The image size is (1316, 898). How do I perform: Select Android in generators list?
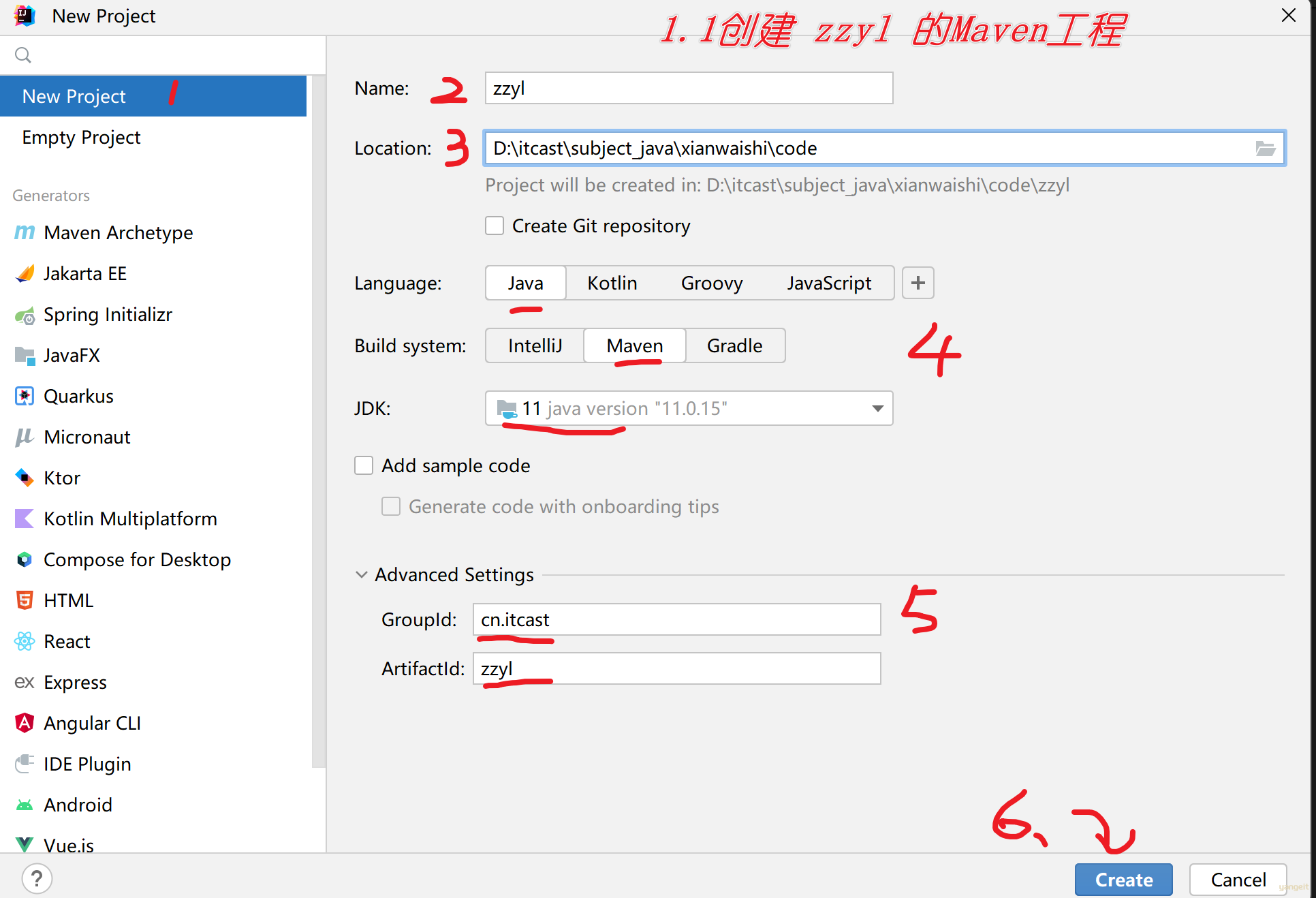click(x=153, y=805)
